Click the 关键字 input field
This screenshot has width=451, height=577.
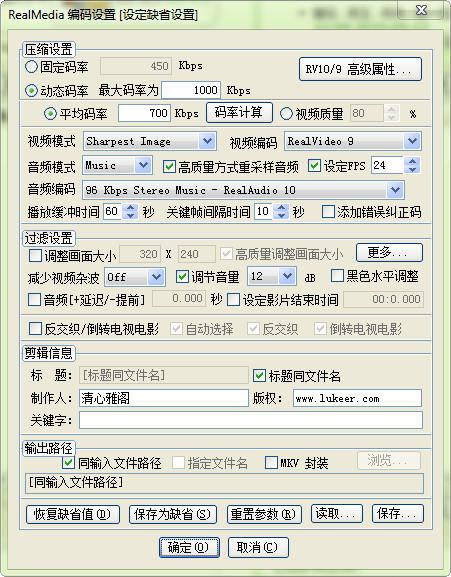pos(251,420)
